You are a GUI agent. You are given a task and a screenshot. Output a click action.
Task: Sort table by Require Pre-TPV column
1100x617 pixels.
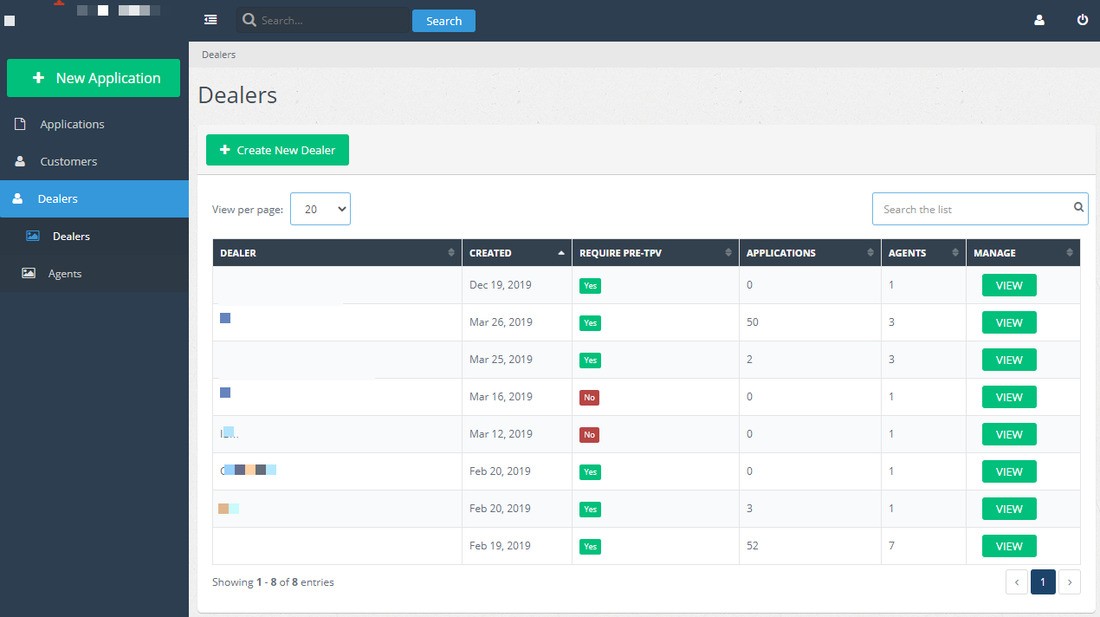click(x=654, y=253)
